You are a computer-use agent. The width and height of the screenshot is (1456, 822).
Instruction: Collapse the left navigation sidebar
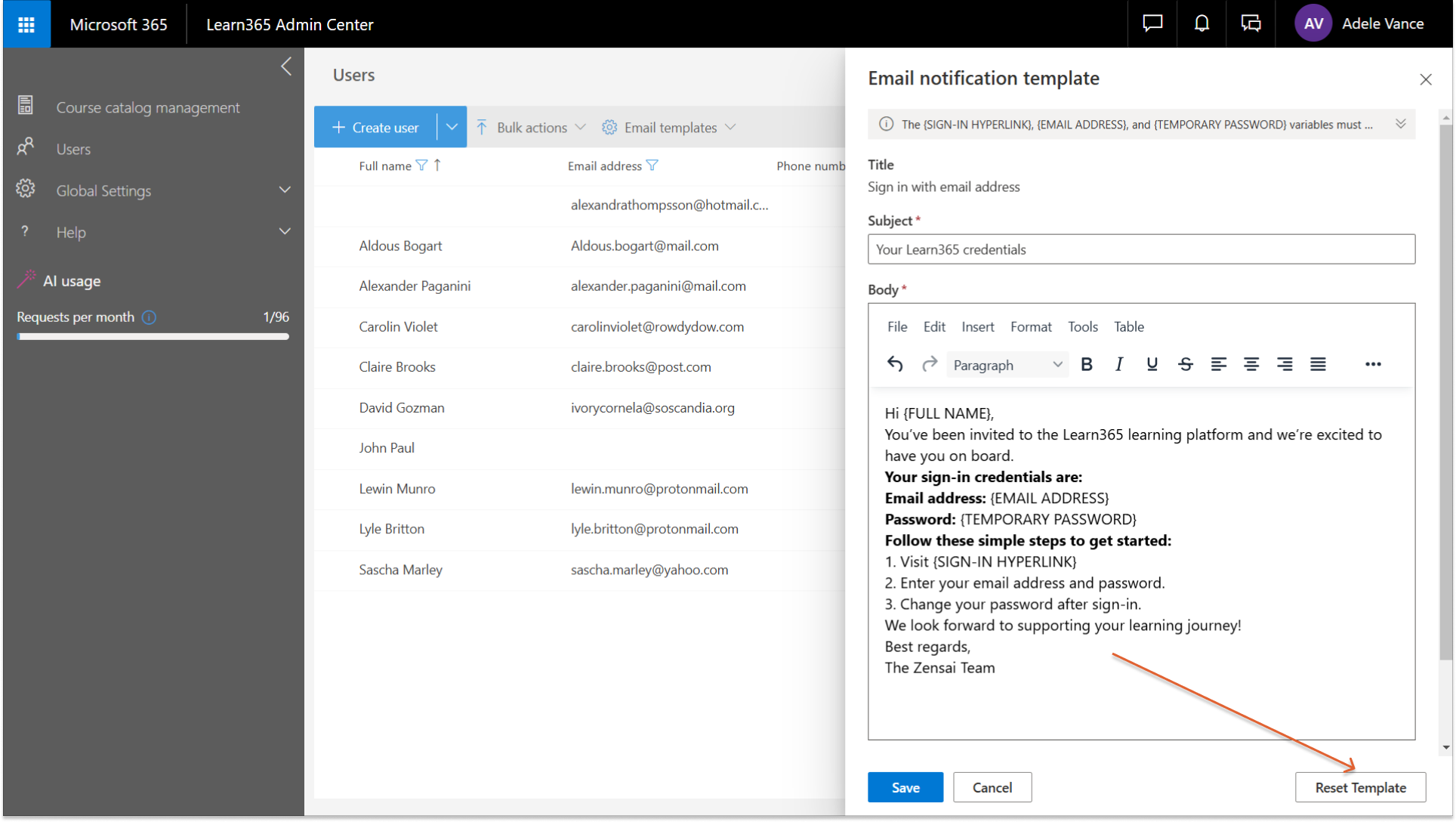(x=286, y=66)
